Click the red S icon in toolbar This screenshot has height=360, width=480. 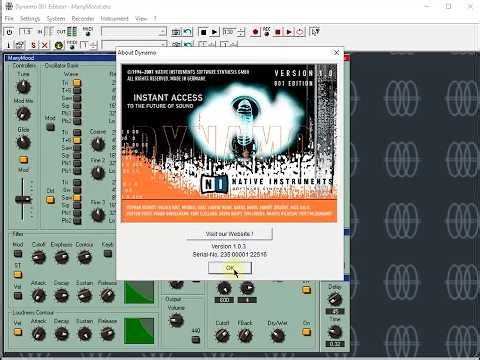33,45
